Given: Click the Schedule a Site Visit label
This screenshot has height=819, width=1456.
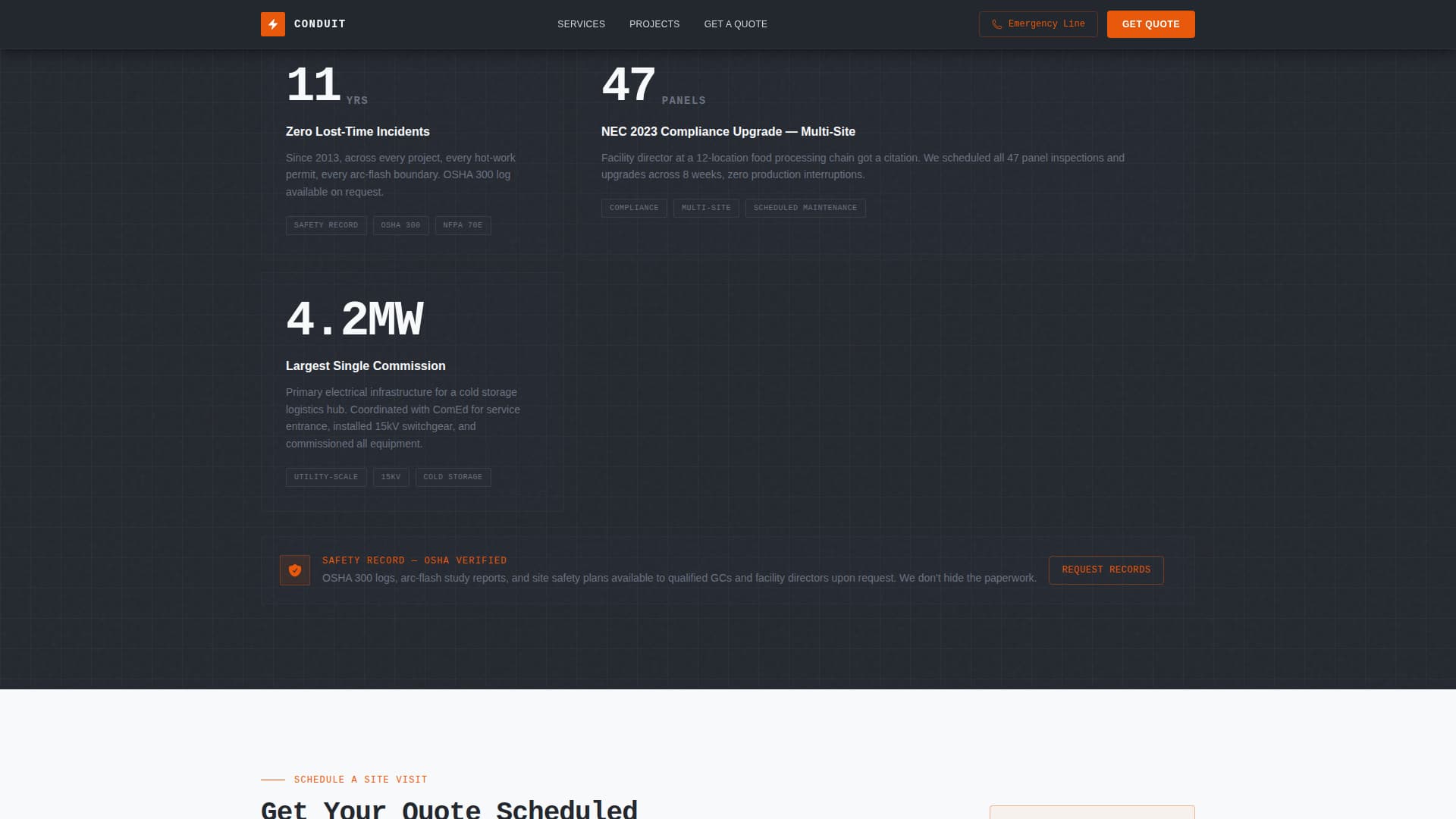Looking at the screenshot, I should click(x=360, y=780).
